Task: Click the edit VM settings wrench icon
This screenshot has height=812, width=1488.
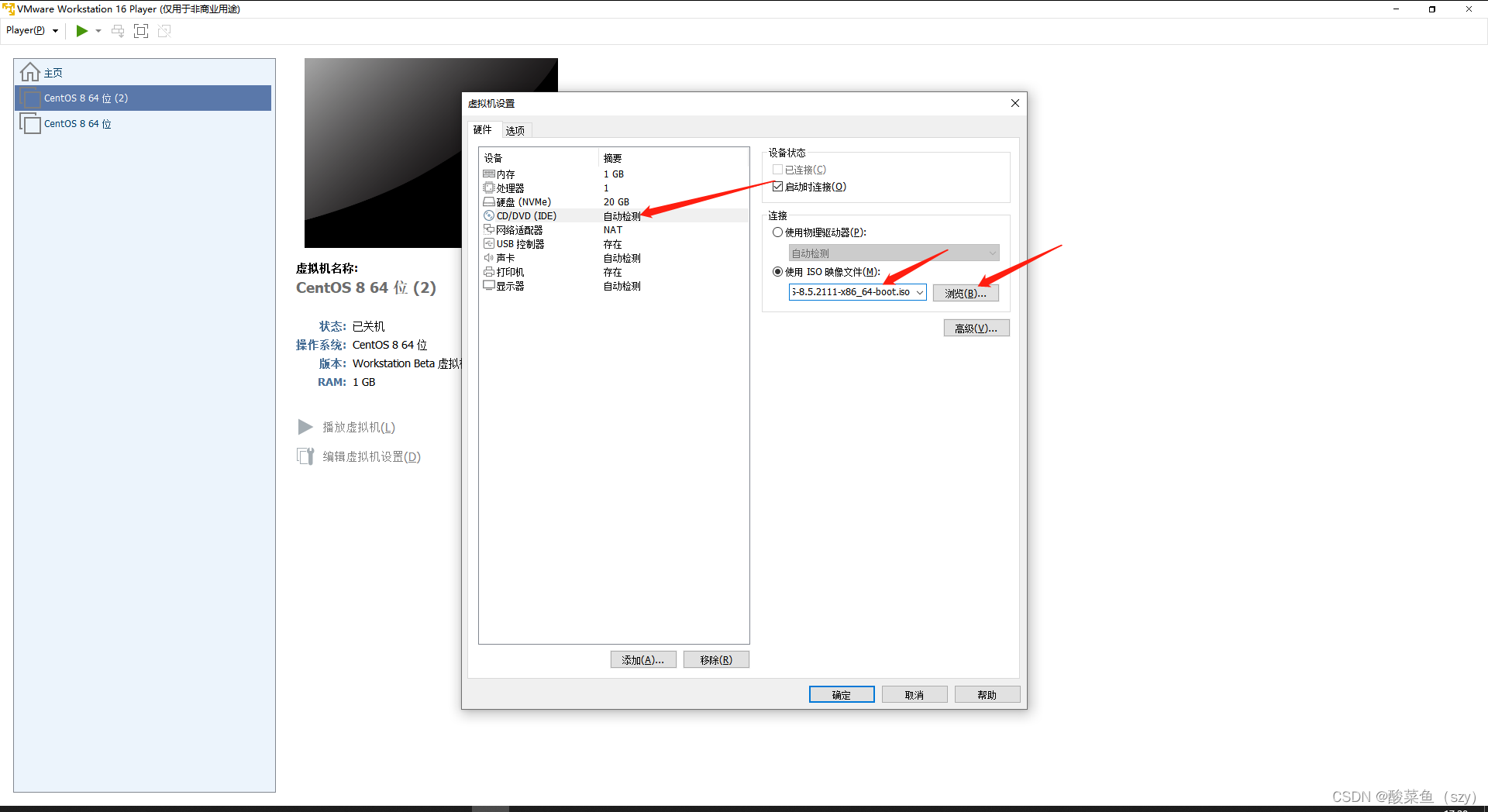Action: [x=305, y=456]
